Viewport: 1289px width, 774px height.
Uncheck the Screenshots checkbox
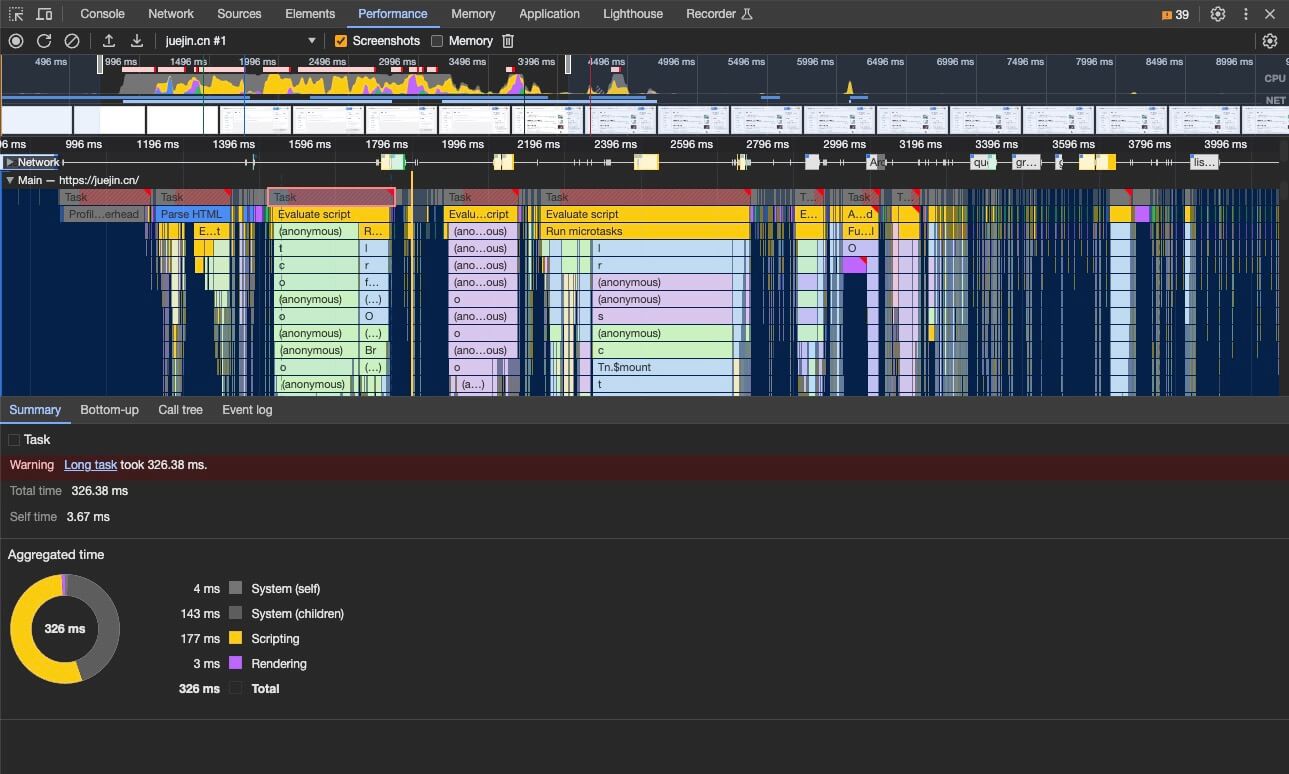click(x=341, y=41)
